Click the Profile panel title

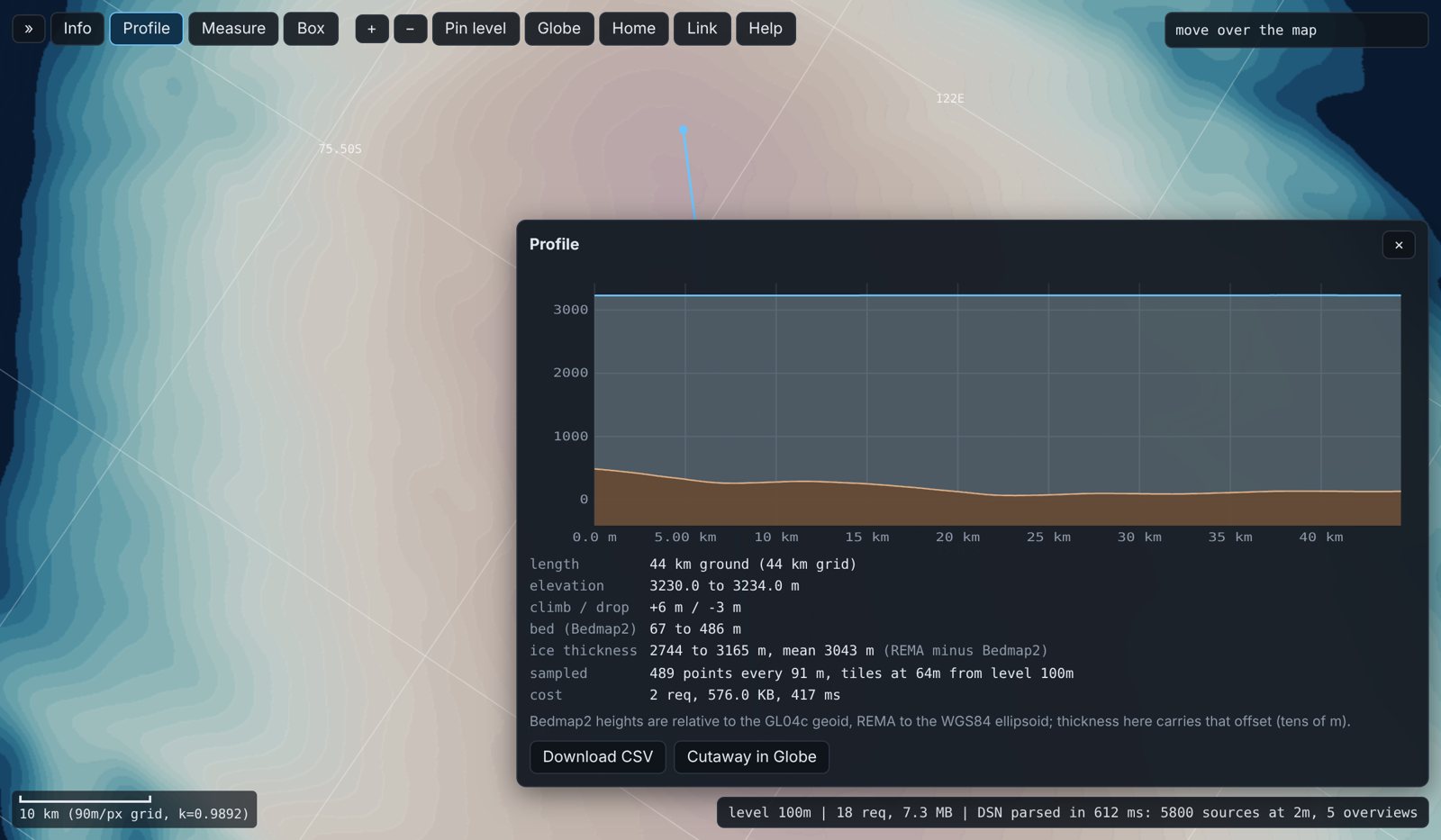(554, 245)
